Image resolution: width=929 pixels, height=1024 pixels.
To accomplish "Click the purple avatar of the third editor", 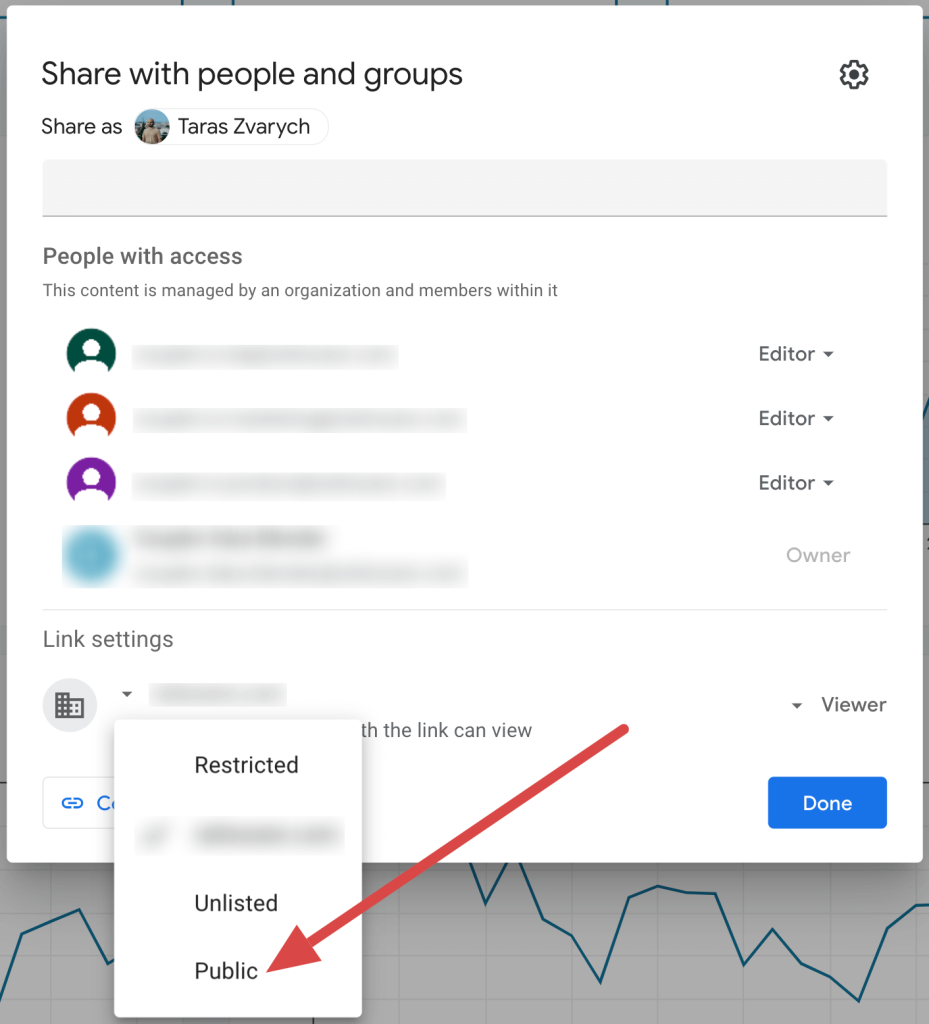I will [x=91, y=481].
